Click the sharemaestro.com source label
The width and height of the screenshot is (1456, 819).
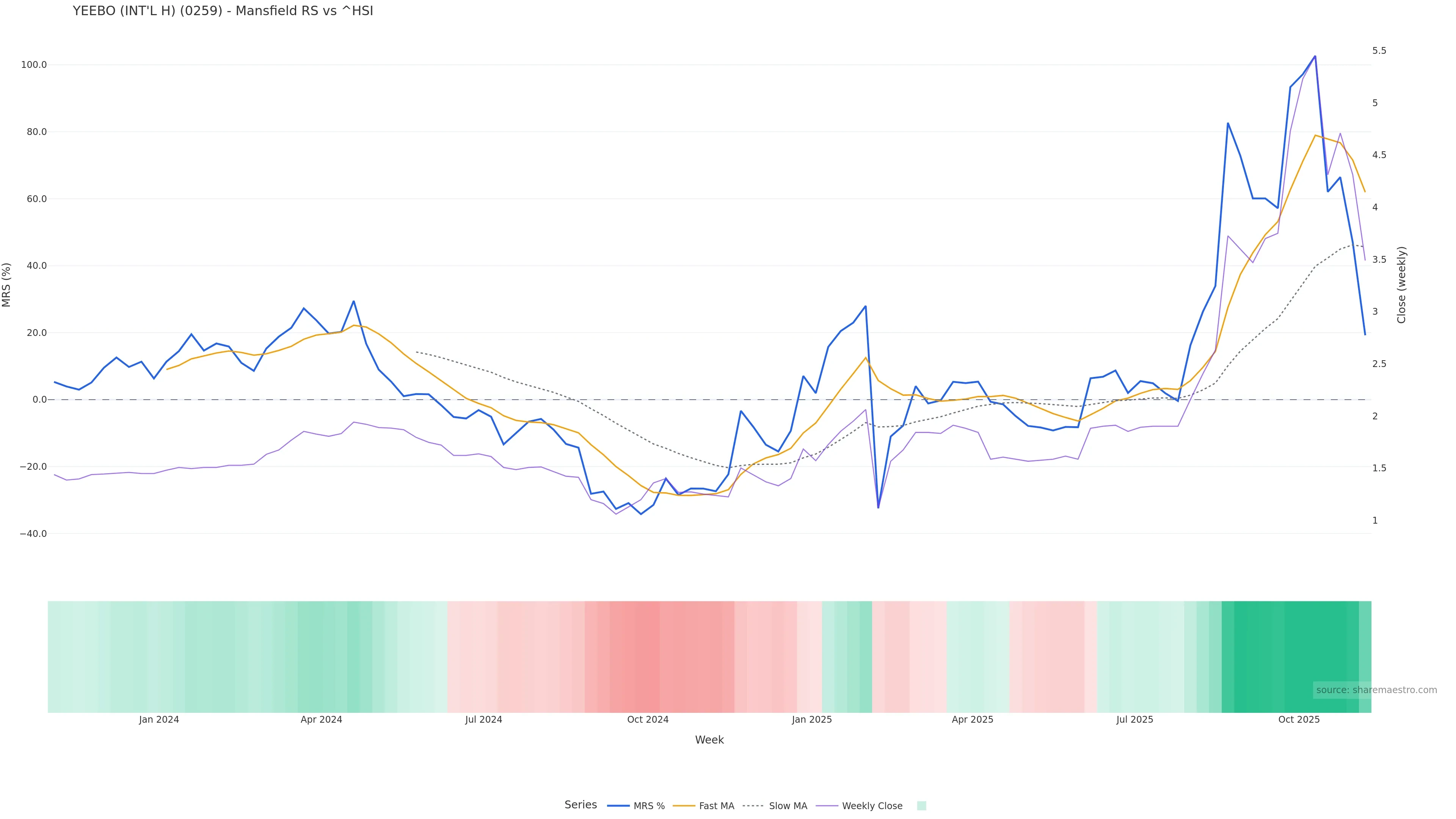coord(1376,690)
